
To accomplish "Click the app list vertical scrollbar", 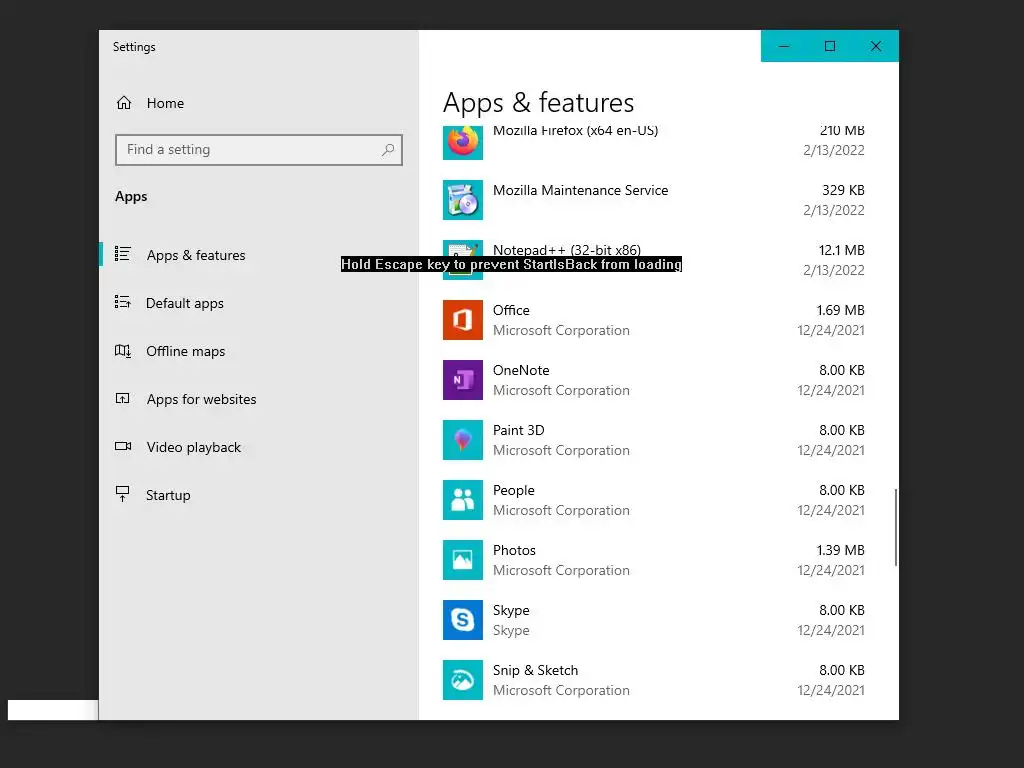I will point(895,527).
